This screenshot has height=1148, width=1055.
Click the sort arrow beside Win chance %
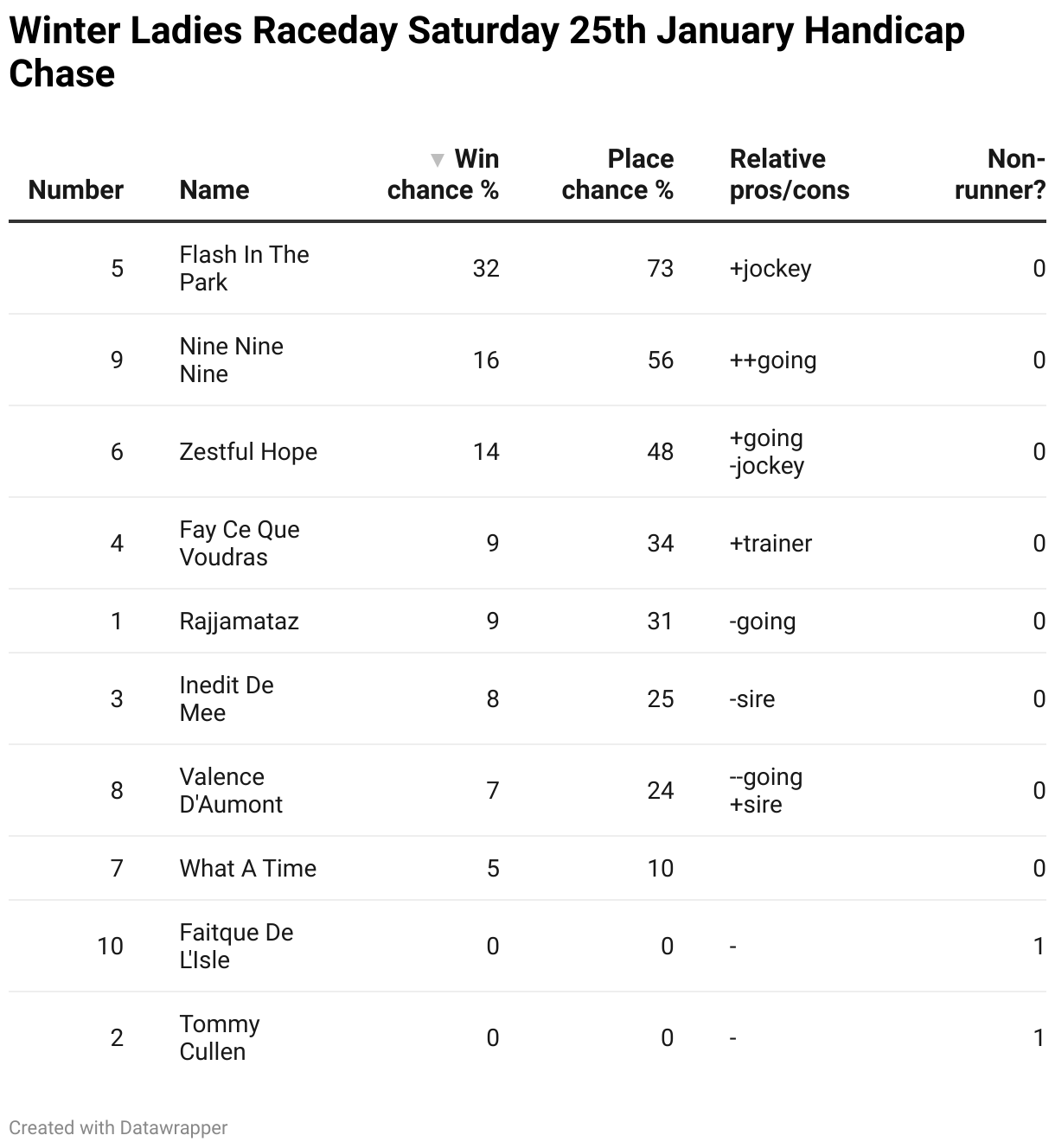[438, 160]
